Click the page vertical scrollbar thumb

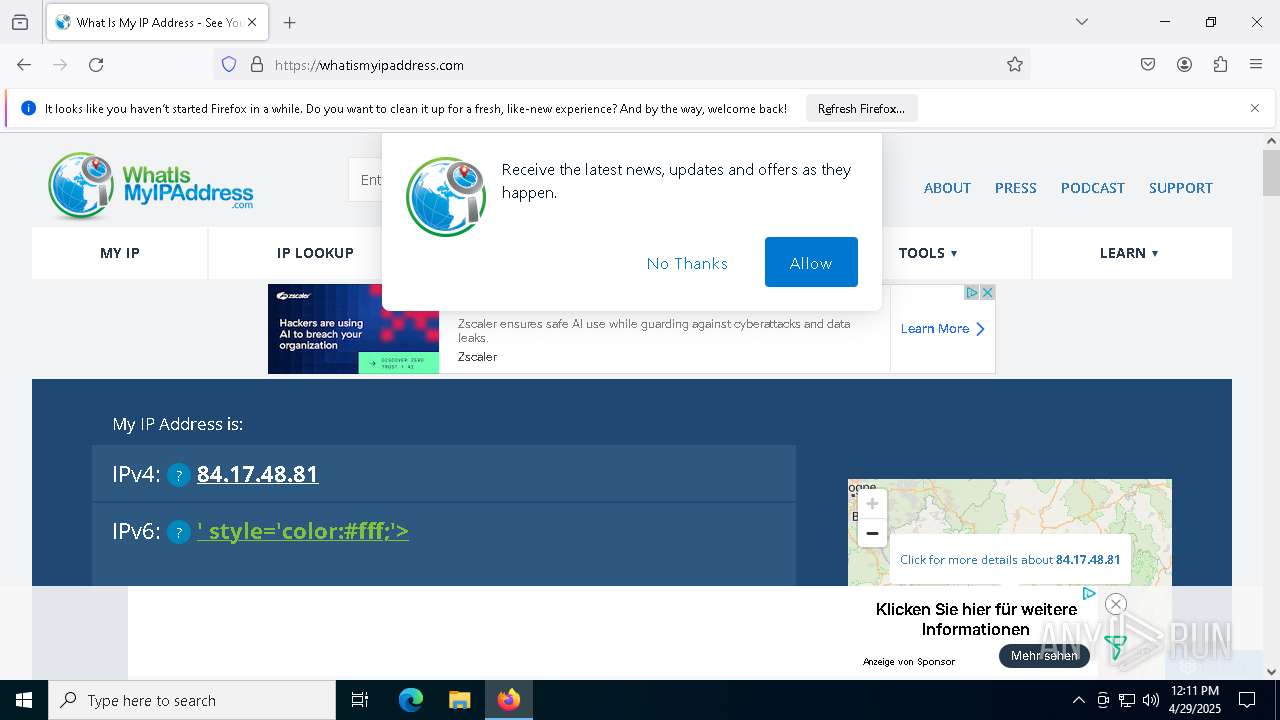pos(1271,173)
